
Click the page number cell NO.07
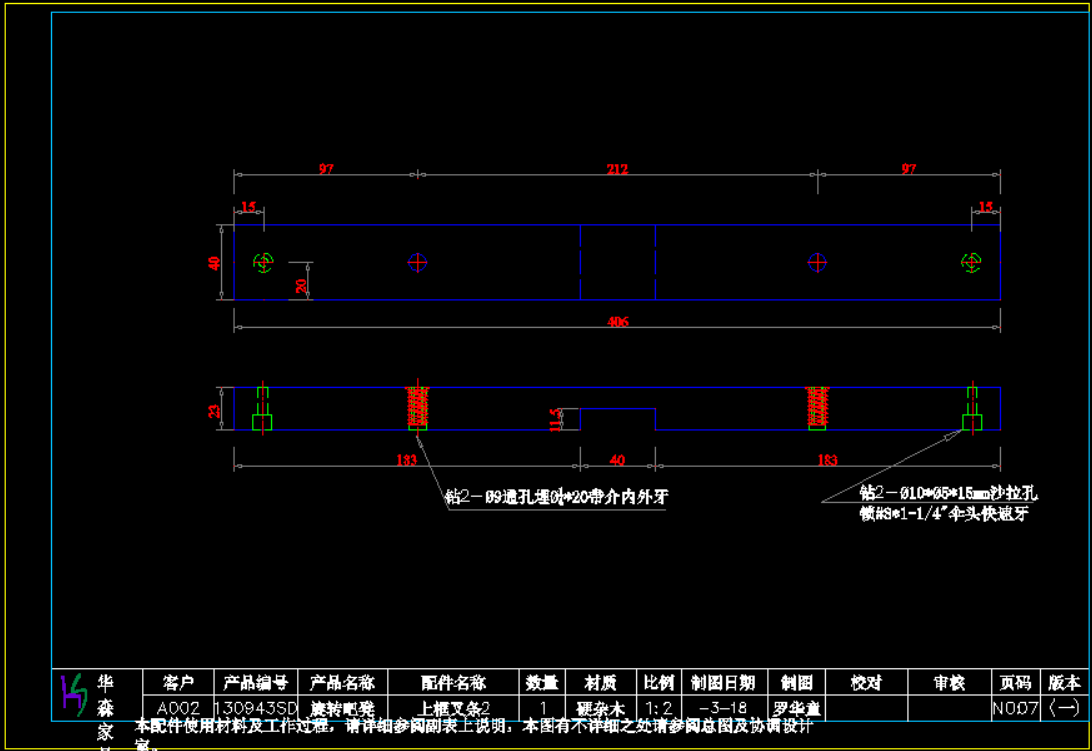tap(1015, 708)
